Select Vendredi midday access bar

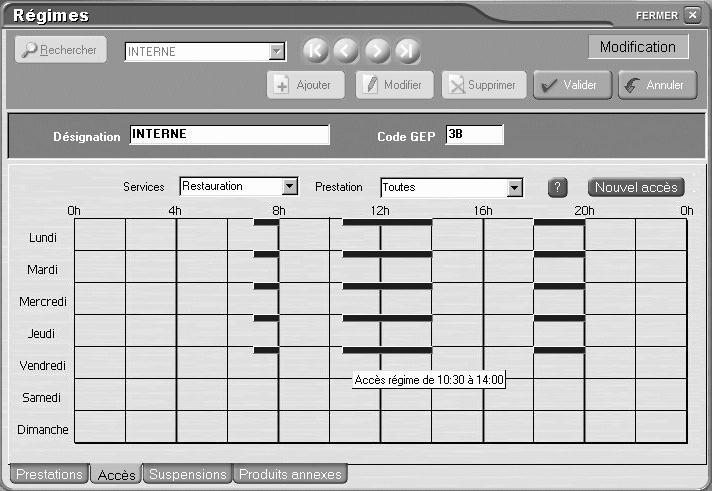click(x=387, y=351)
